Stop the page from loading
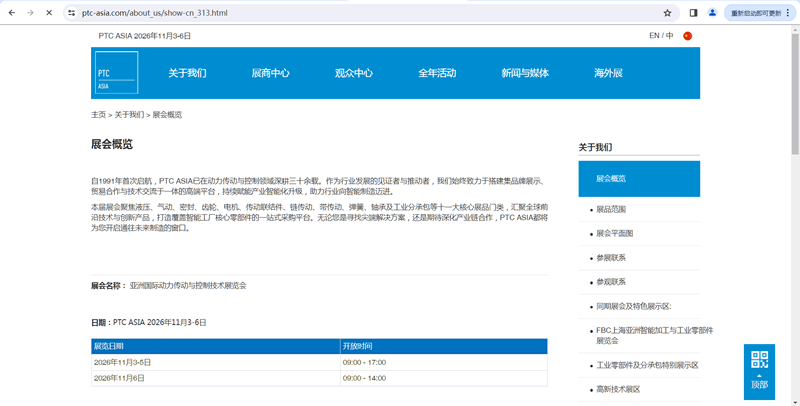Image resolution: width=800 pixels, height=406 pixels. click(49, 13)
